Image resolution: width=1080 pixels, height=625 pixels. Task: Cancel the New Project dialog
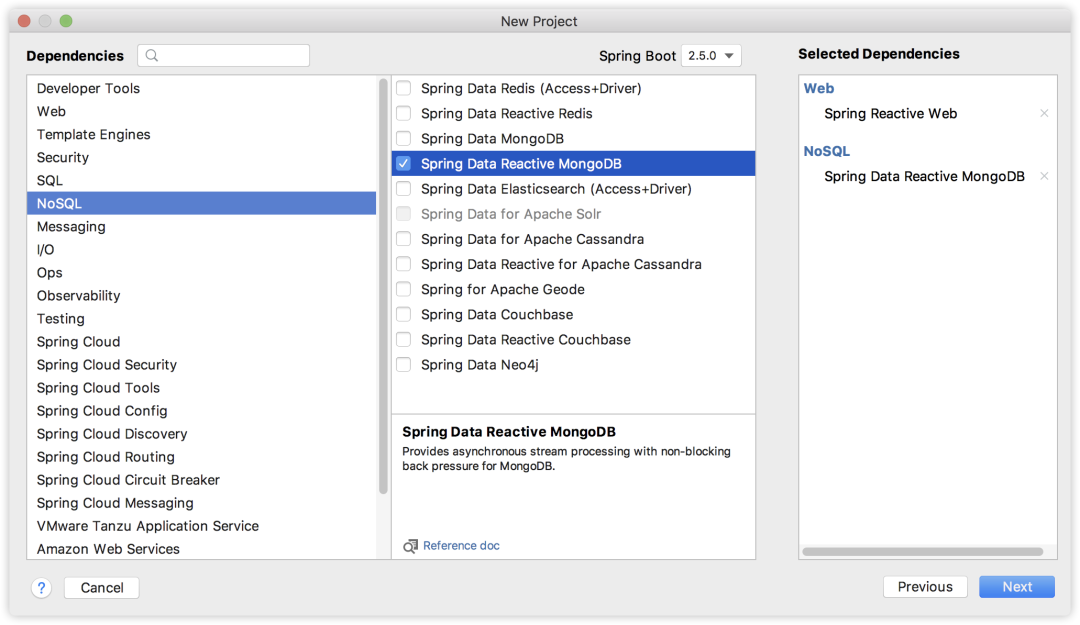point(102,587)
